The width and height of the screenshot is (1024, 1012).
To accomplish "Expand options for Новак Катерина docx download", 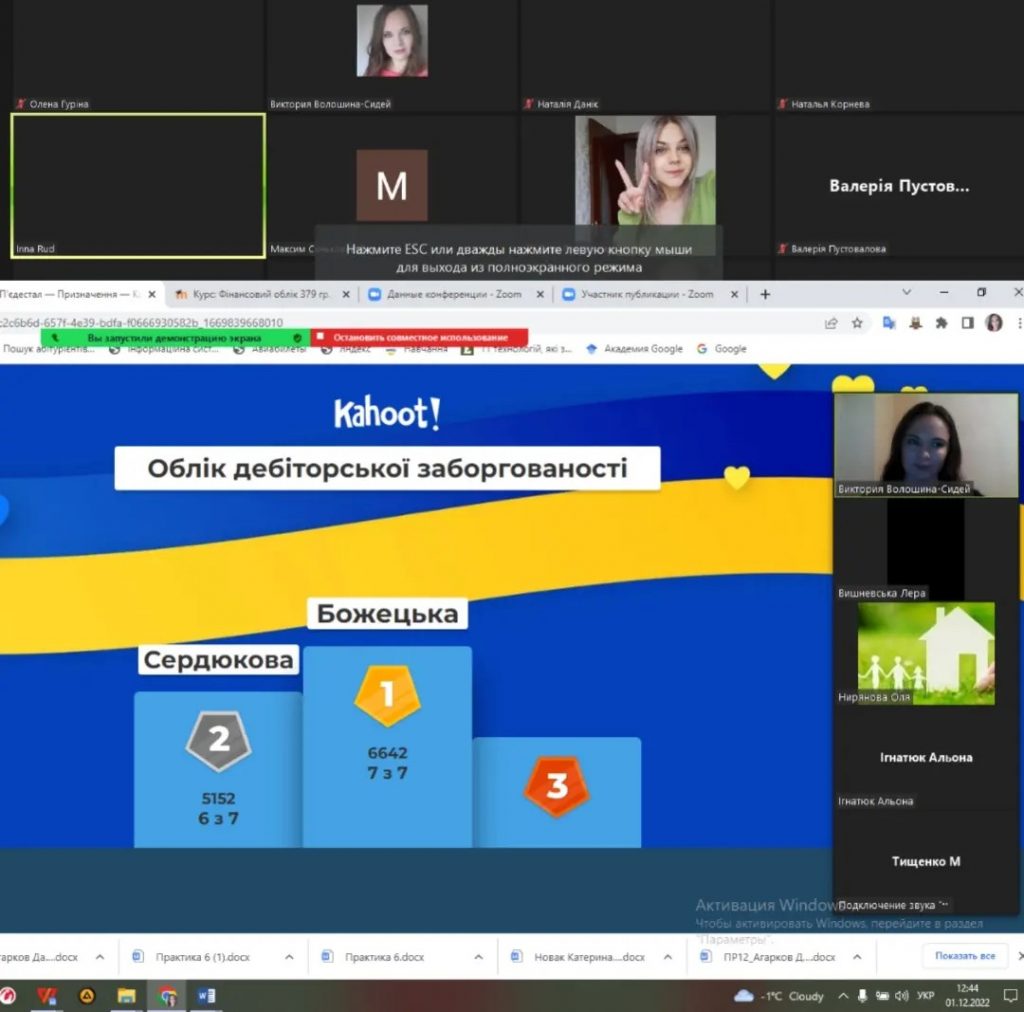I will coord(667,957).
